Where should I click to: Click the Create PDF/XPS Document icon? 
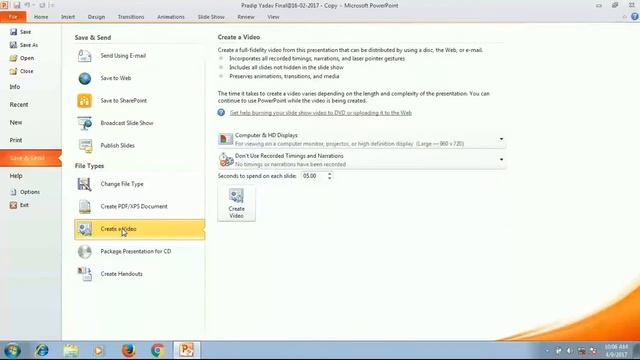pos(84,207)
